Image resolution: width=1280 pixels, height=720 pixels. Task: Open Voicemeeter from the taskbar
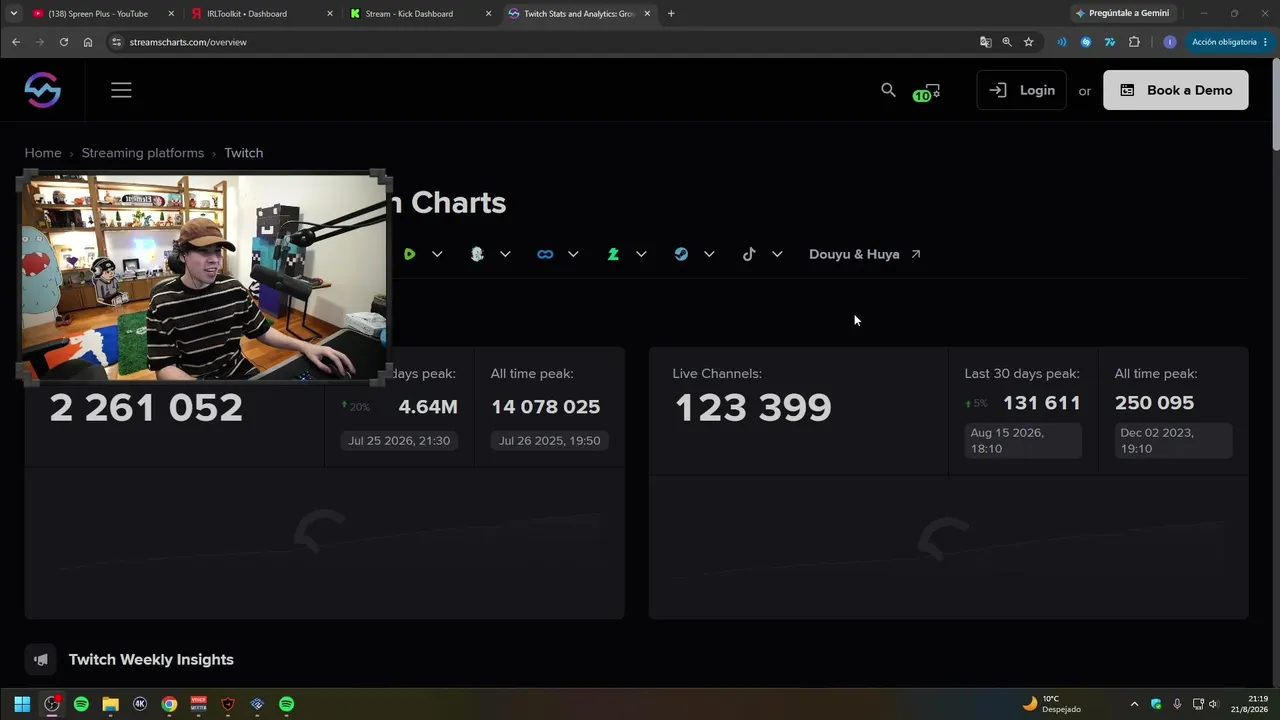coord(198,704)
